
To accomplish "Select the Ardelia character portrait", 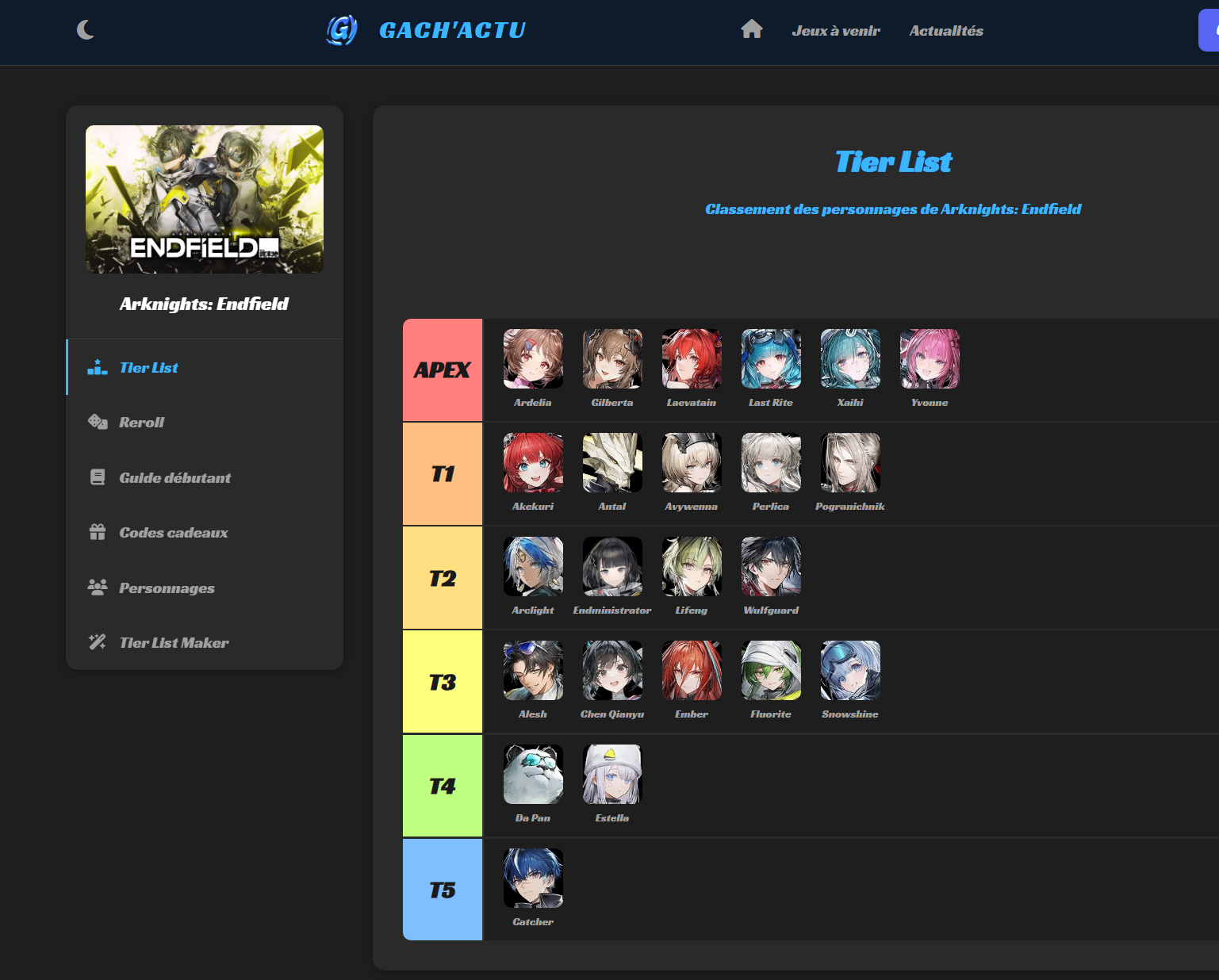I will 533,359.
